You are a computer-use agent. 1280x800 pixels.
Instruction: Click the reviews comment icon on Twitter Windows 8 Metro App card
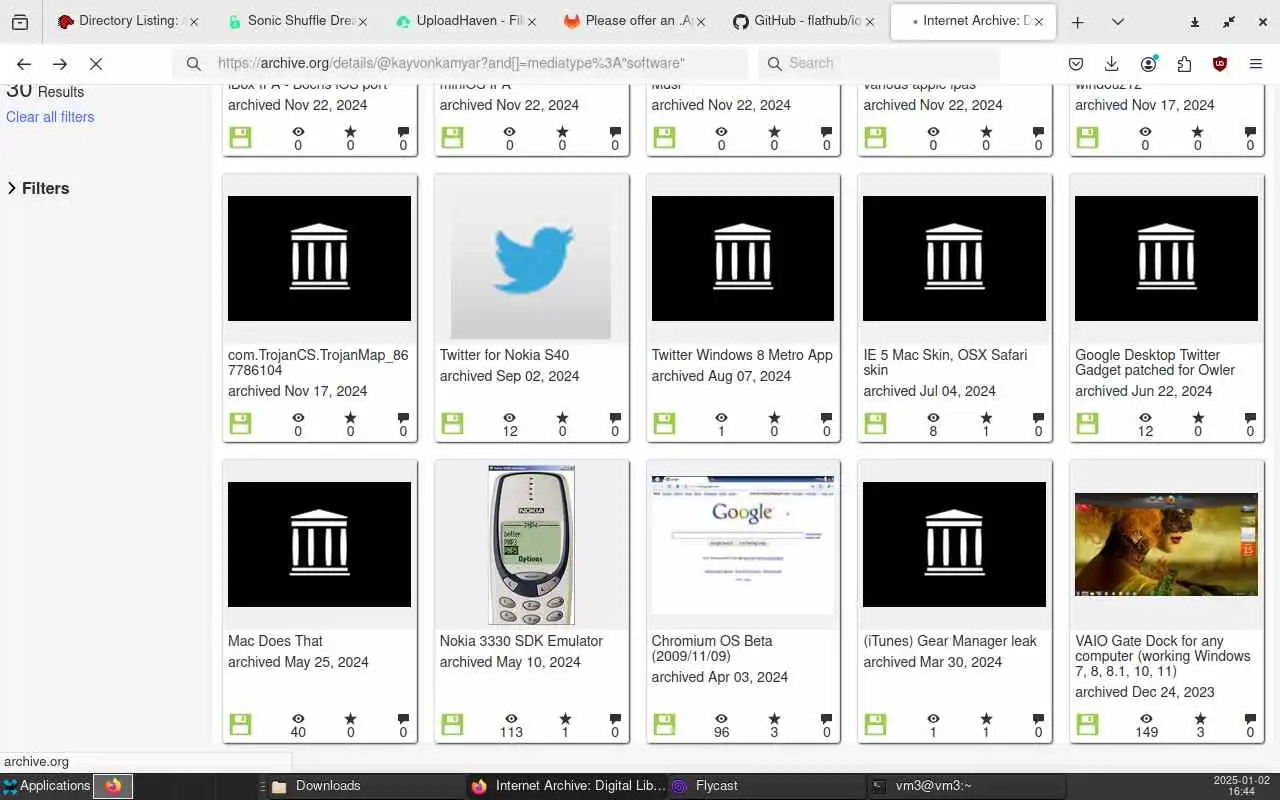[x=826, y=418]
